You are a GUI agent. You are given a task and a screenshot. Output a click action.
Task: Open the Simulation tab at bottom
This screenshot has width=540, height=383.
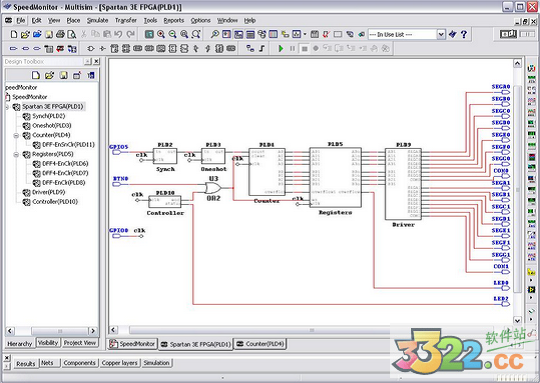point(156,363)
